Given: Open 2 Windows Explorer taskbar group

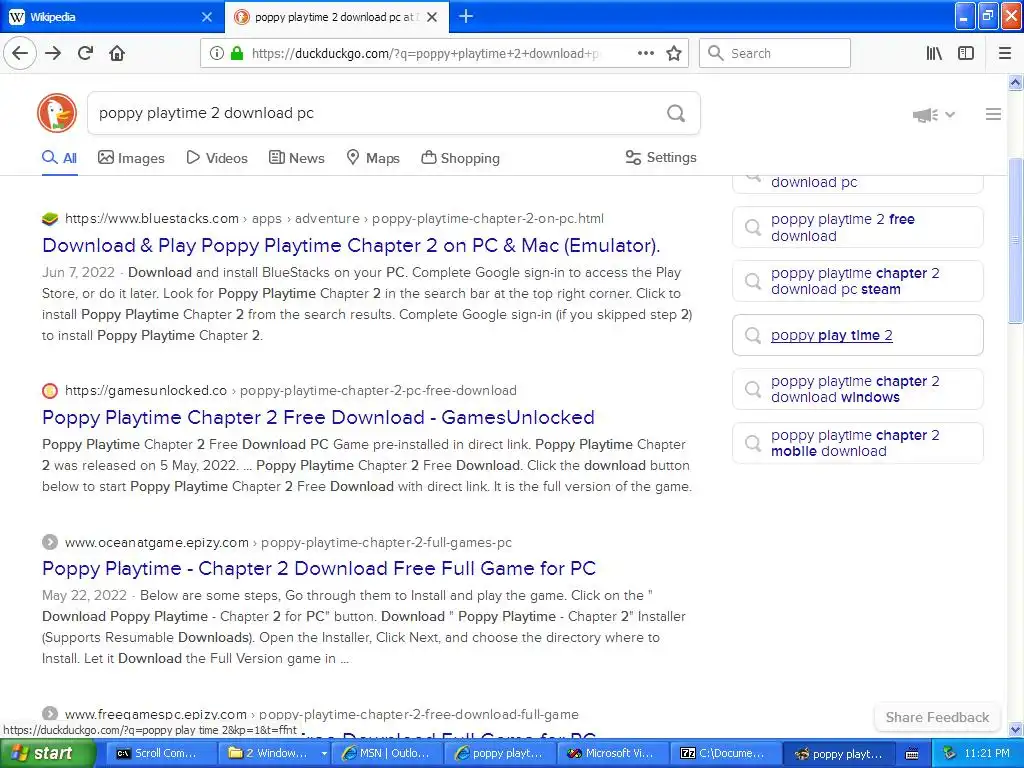Looking at the screenshot, I should (x=274, y=753).
